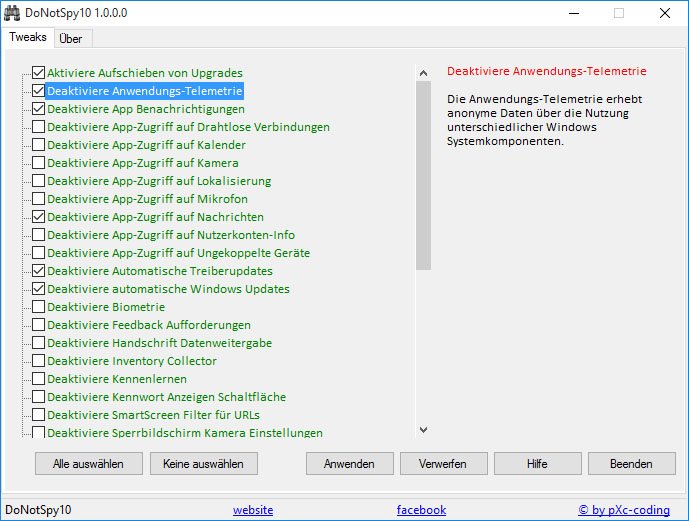The width and height of the screenshot is (689, 521).
Task: Quit with the Beenden button
Action: point(632,464)
